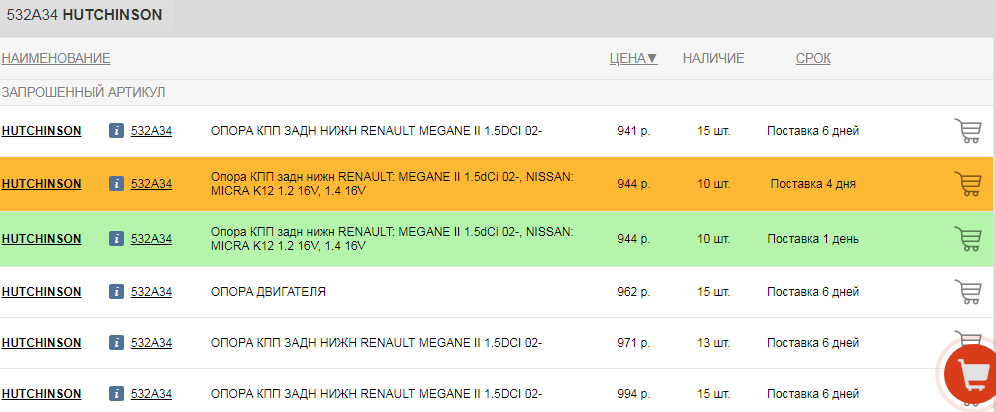Sort the table by ЦЕНА column

click(x=633, y=58)
